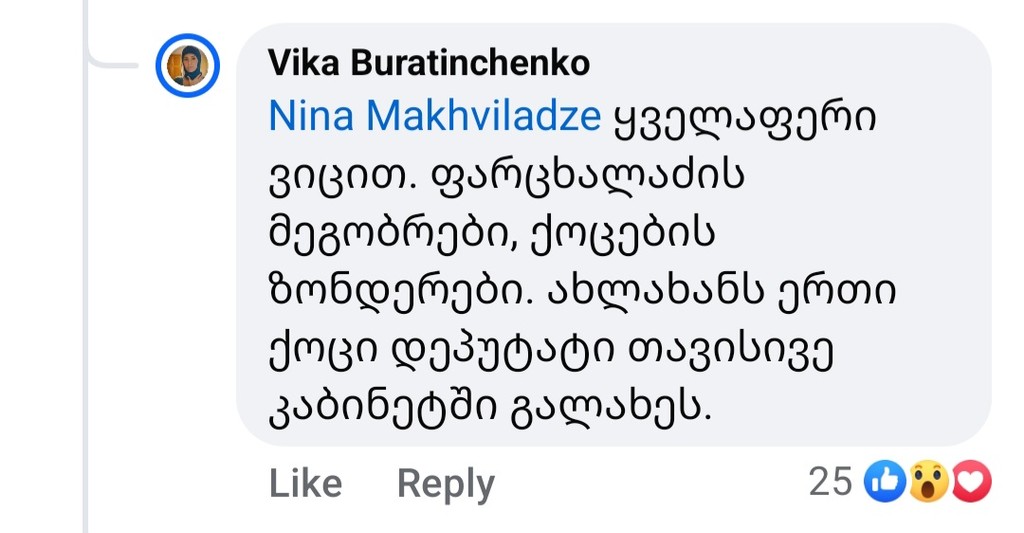Reply to Vika Buratinchenko's comment
This screenshot has height=533, width=1024.
(x=445, y=483)
